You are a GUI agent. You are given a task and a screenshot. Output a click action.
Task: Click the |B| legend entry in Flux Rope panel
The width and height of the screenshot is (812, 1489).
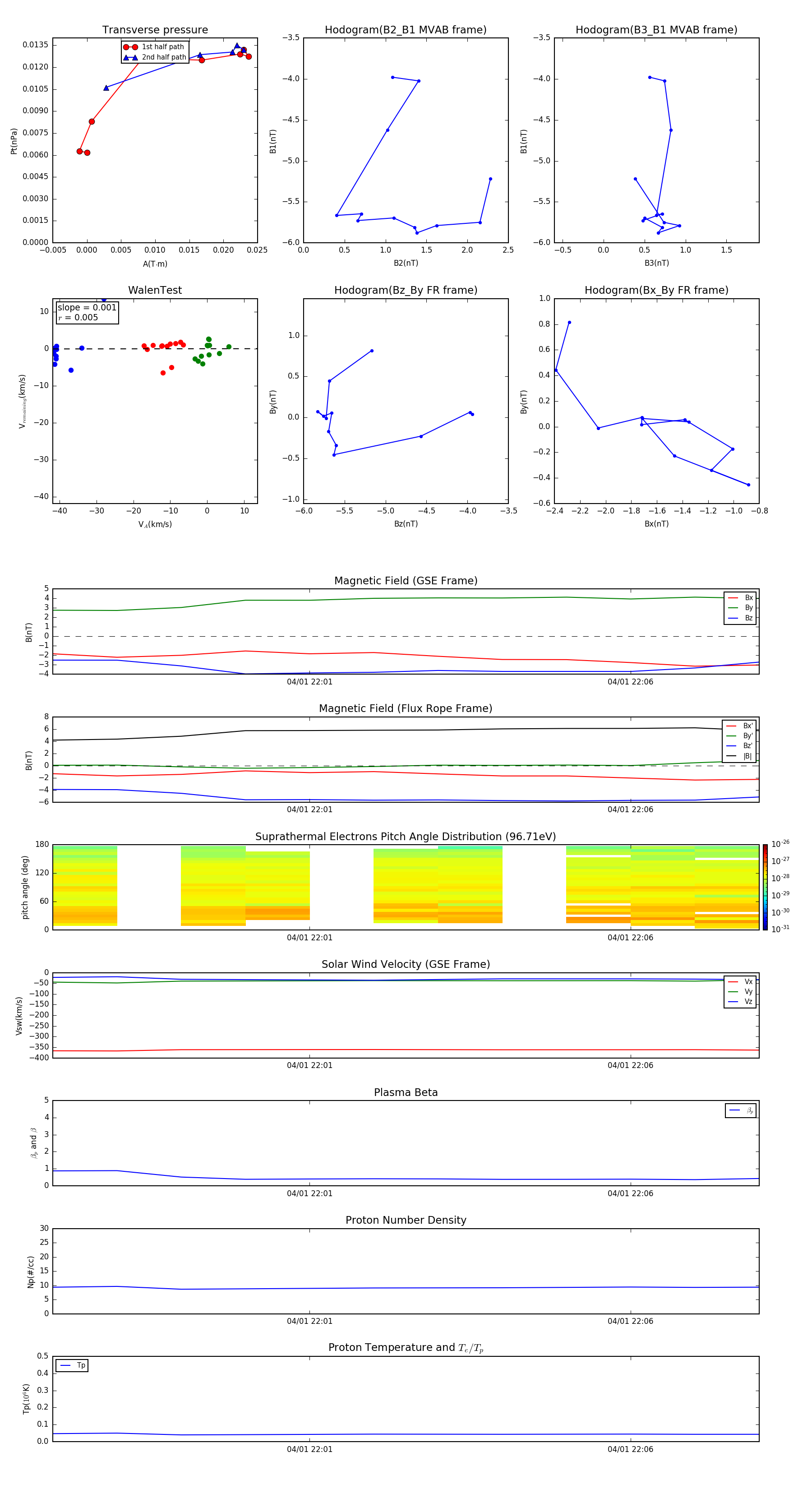pos(739,756)
